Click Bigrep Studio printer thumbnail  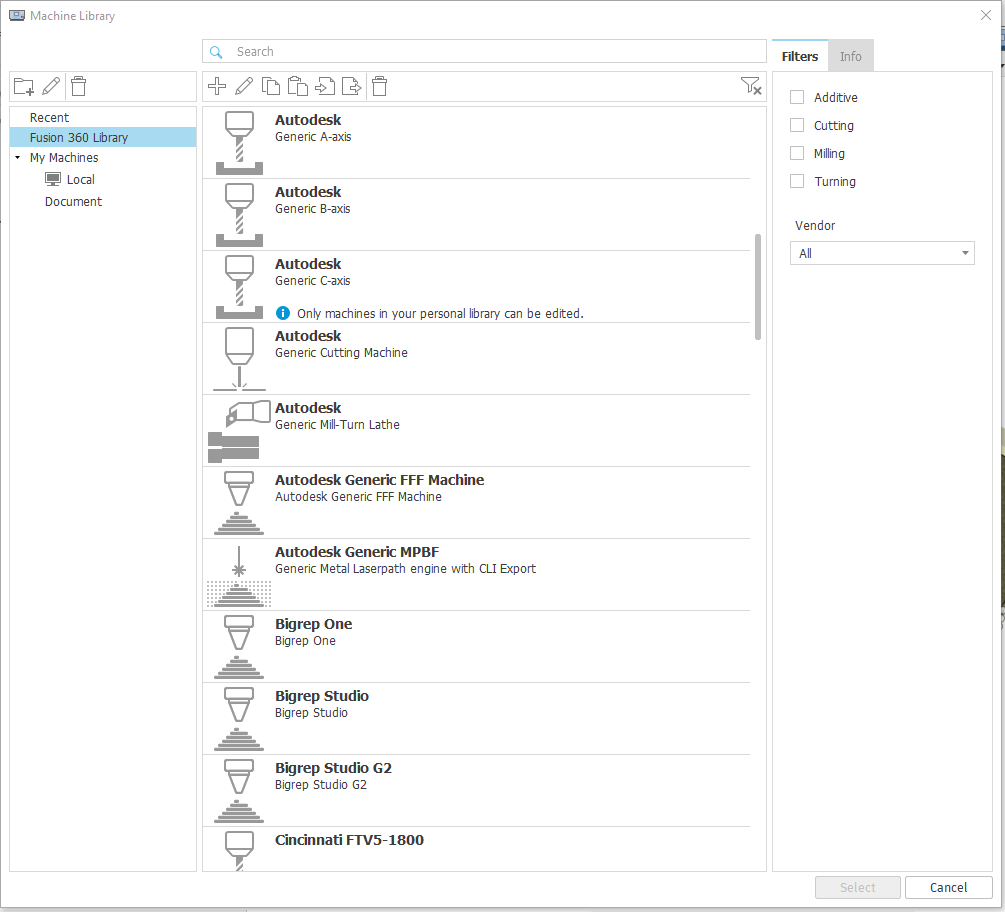point(239,718)
